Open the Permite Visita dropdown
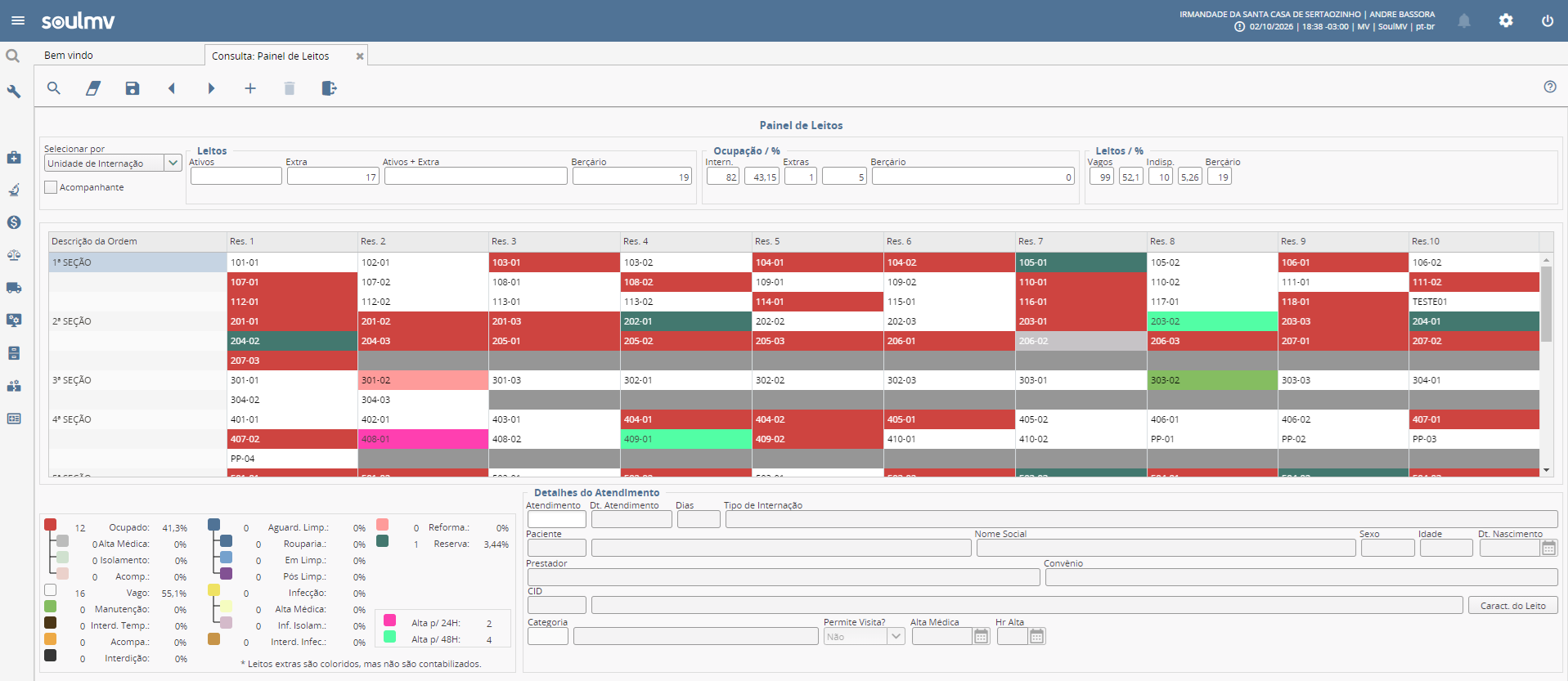 (896, 636)
